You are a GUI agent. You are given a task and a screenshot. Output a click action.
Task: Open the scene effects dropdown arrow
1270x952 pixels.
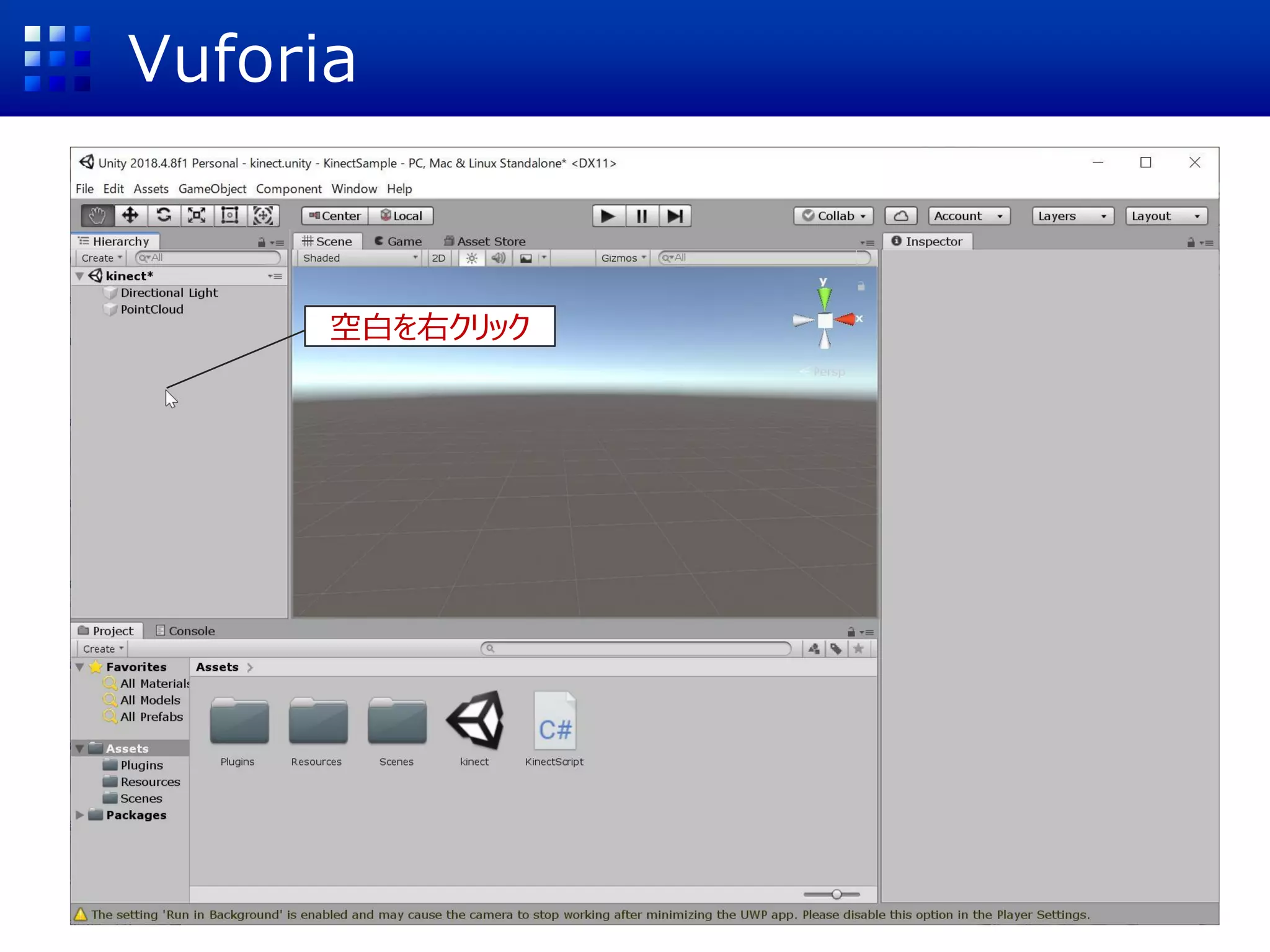[x=544, y=258]
